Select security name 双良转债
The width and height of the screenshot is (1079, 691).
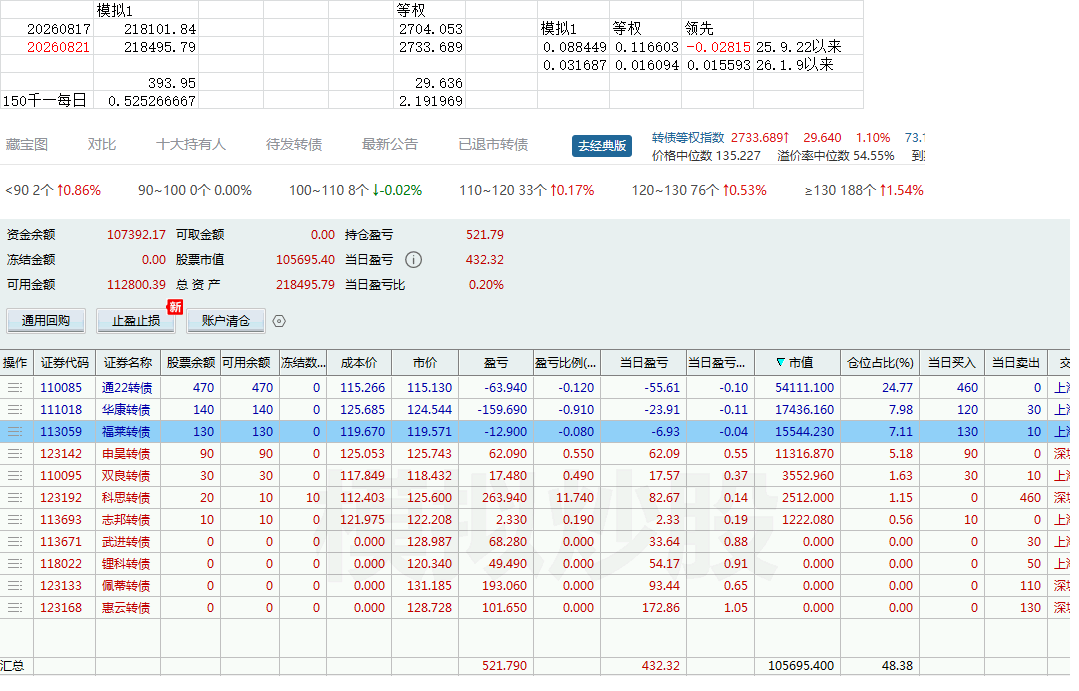[x=126, y=476]
